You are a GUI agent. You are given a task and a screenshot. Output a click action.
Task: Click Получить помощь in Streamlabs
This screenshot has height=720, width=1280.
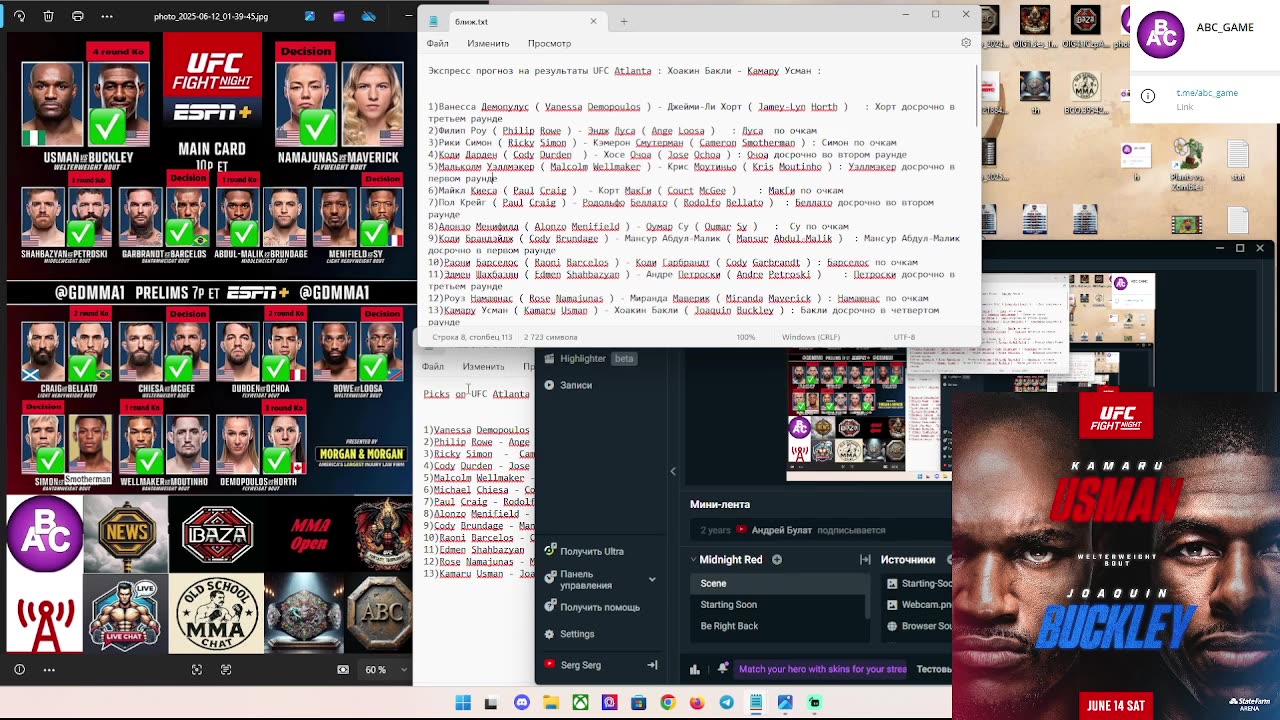click(x=592, y=607)
